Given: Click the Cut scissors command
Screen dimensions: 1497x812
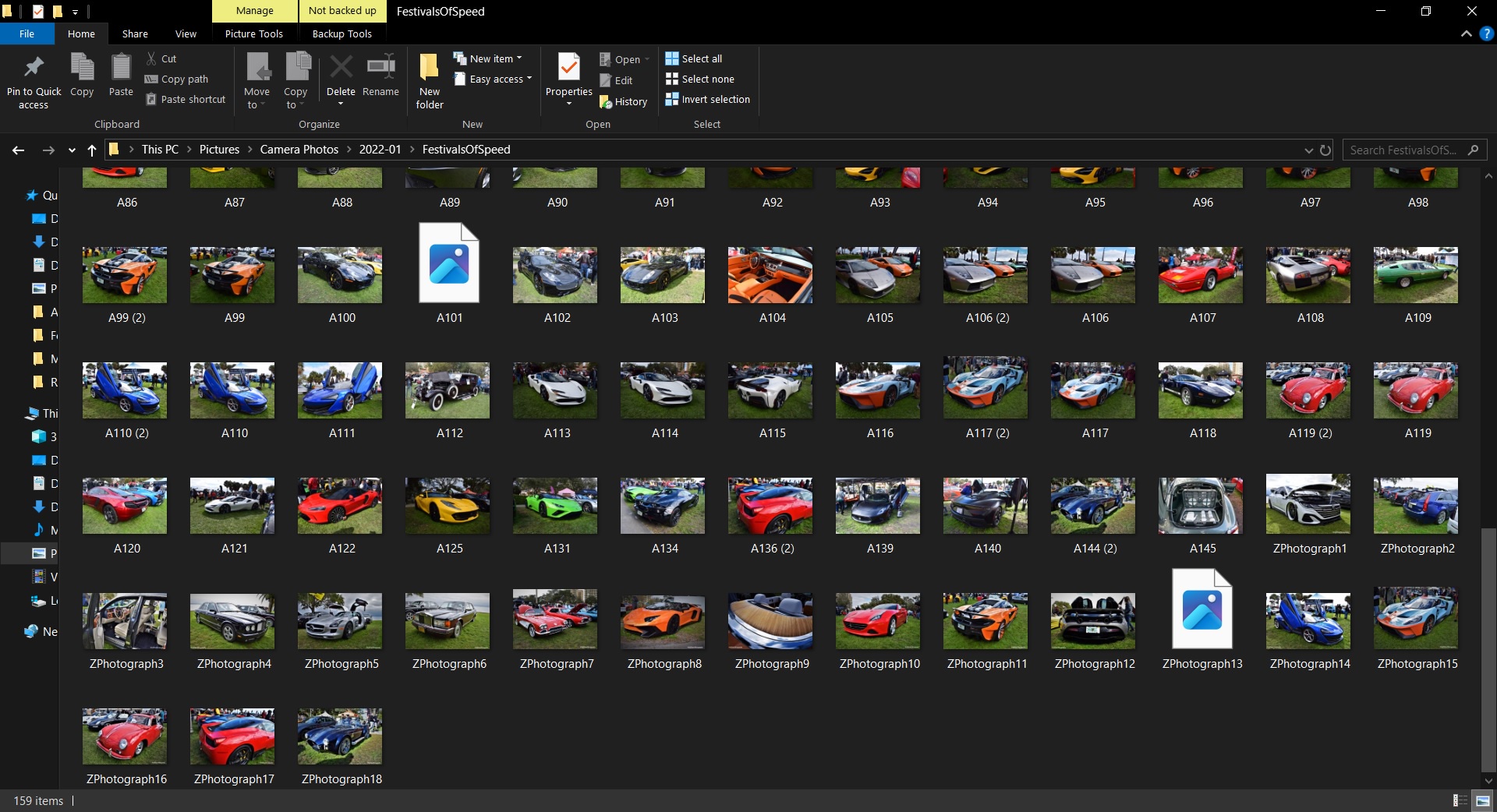Looking at the screenshot, I should pos(161,58).
